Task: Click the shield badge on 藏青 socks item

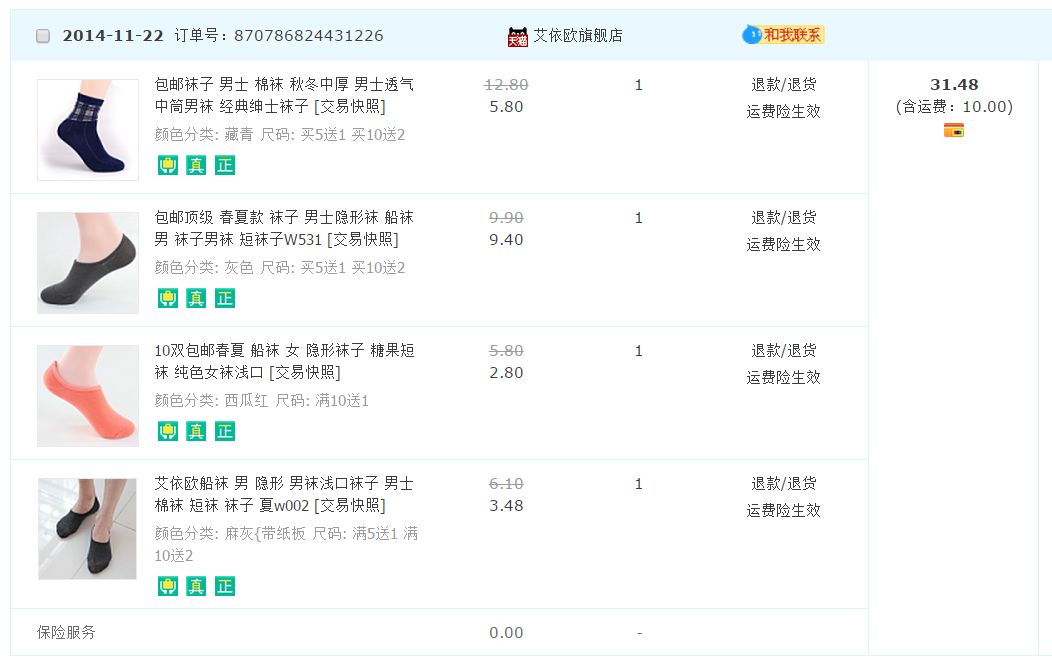Action: (167, 165)
